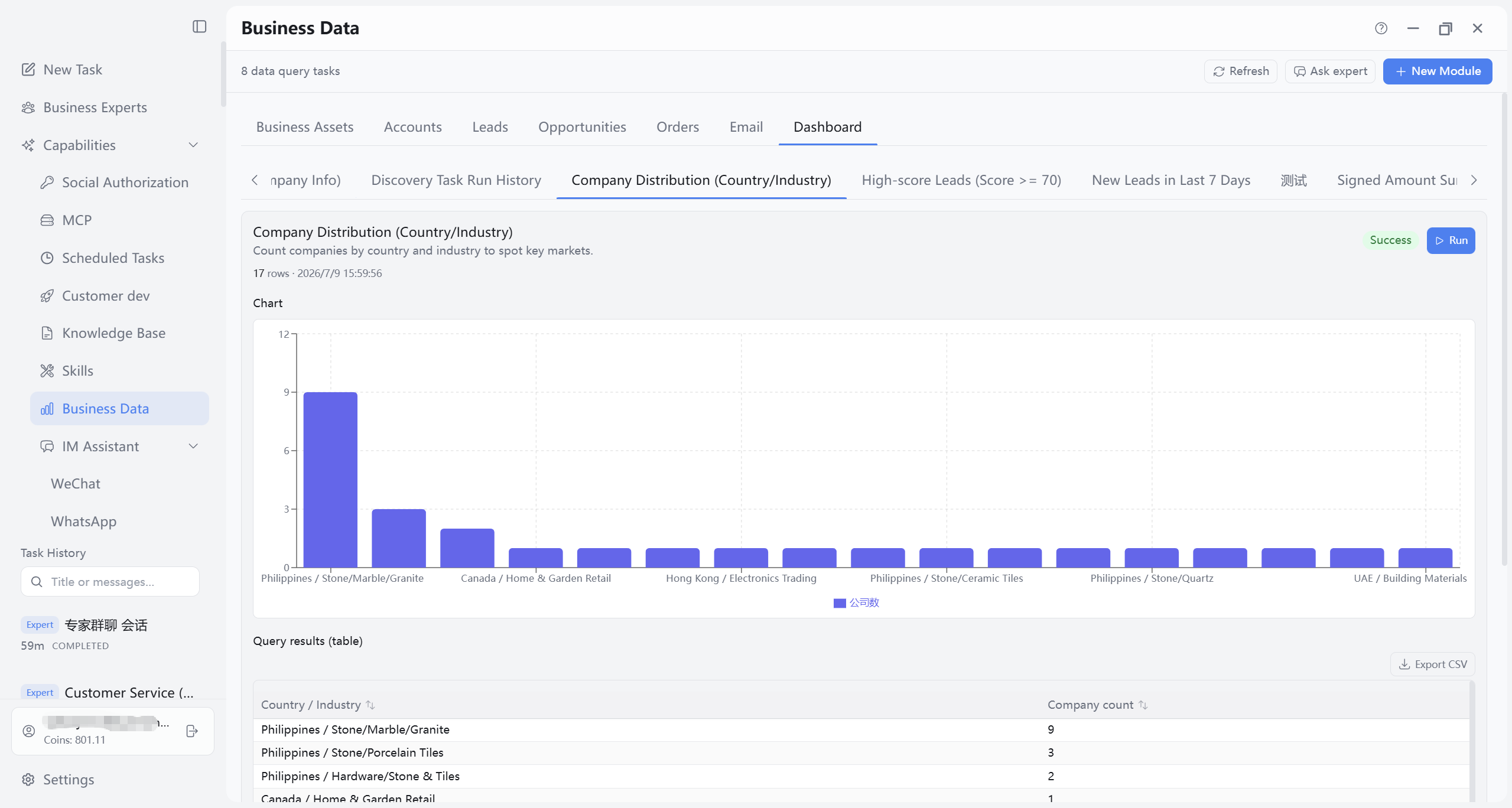
Task: Open WhatsApp under IM Assistant
Action: pyautogui.click(x=84, y=522)
